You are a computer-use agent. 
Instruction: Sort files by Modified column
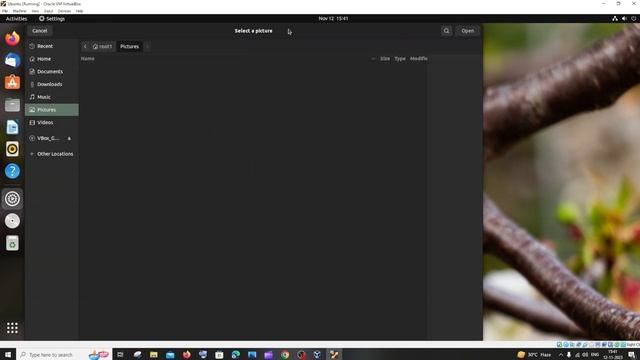coord(418,58)
